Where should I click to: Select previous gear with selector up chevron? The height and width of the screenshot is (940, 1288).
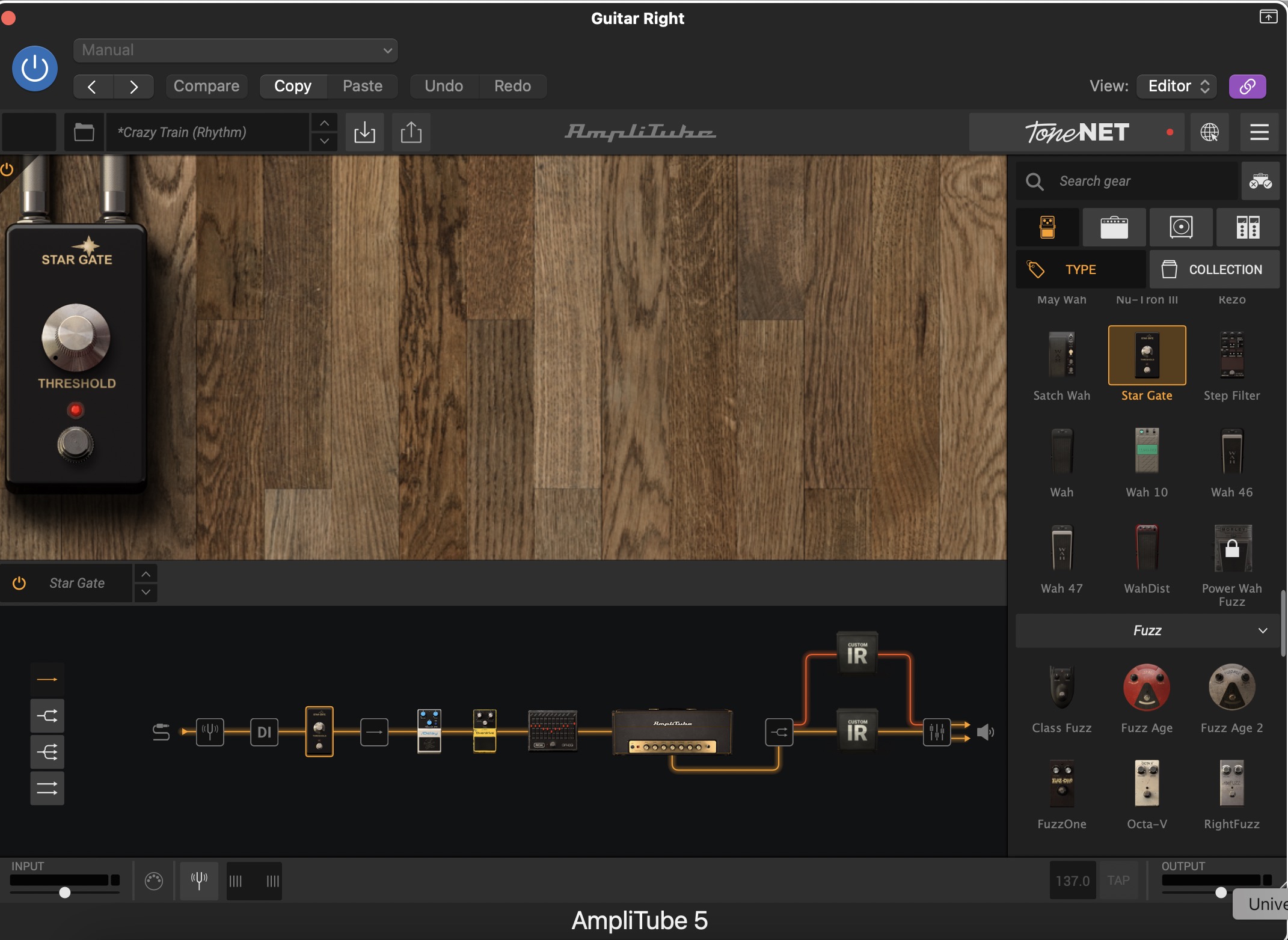point(146,574)
